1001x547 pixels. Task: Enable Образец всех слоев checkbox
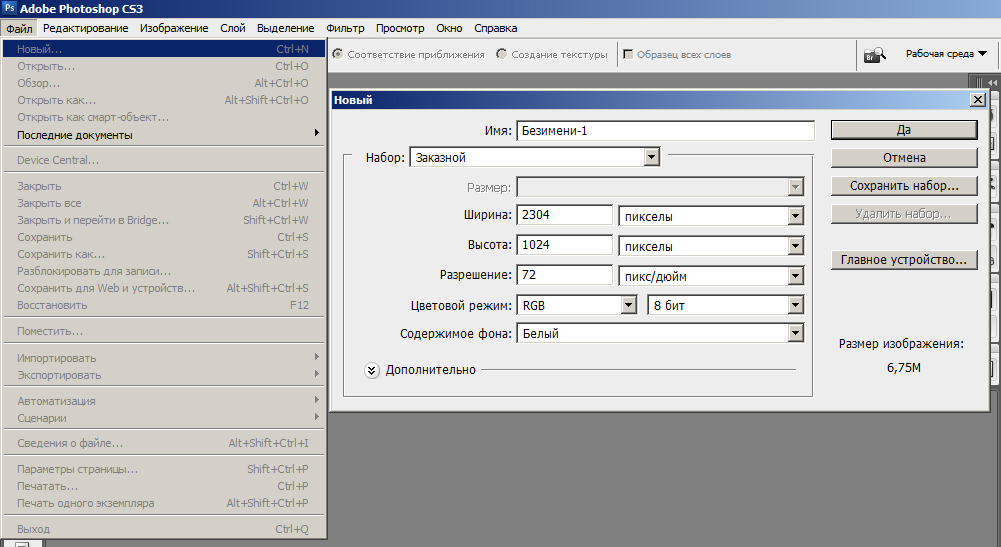[x=628, y=54]
